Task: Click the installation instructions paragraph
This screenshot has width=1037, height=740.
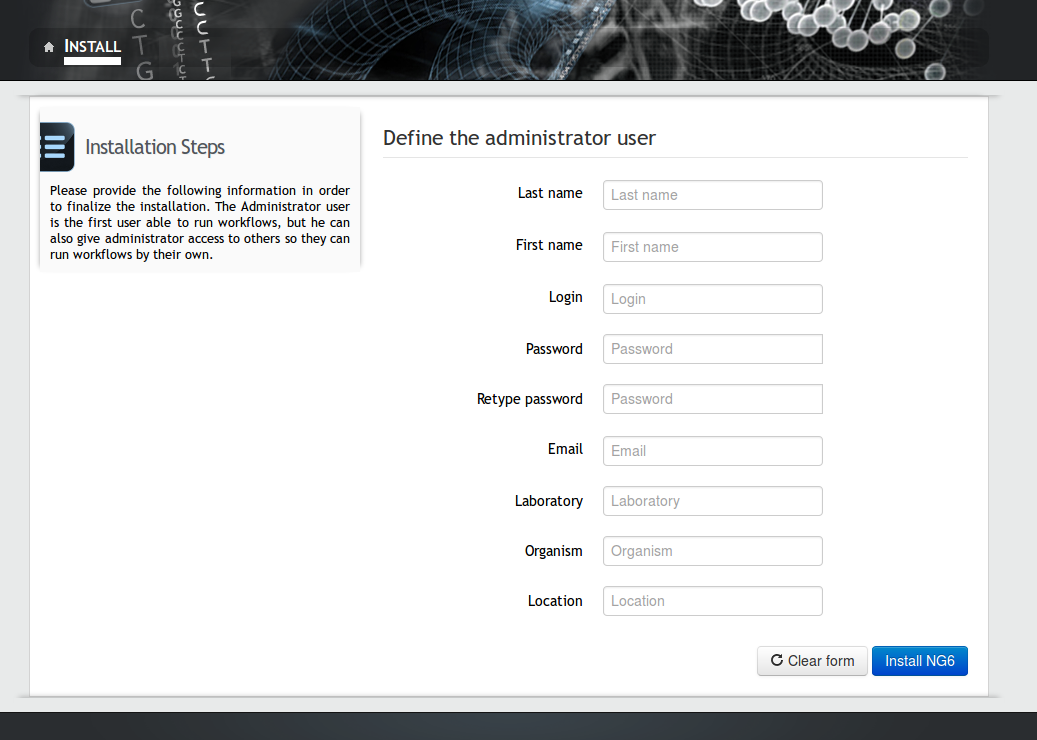Action: coord(200,222)
